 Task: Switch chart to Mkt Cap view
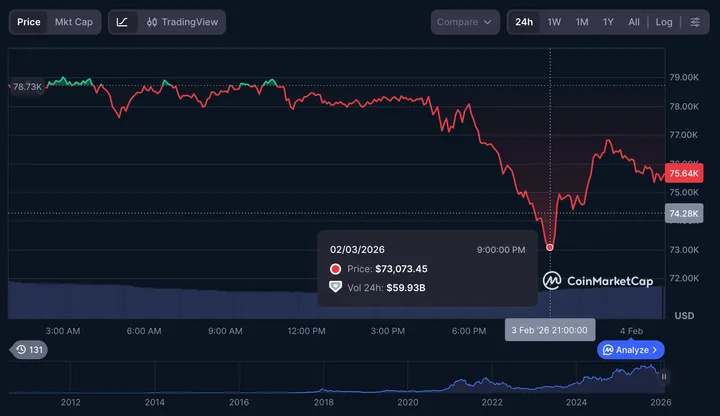(74, 22)
